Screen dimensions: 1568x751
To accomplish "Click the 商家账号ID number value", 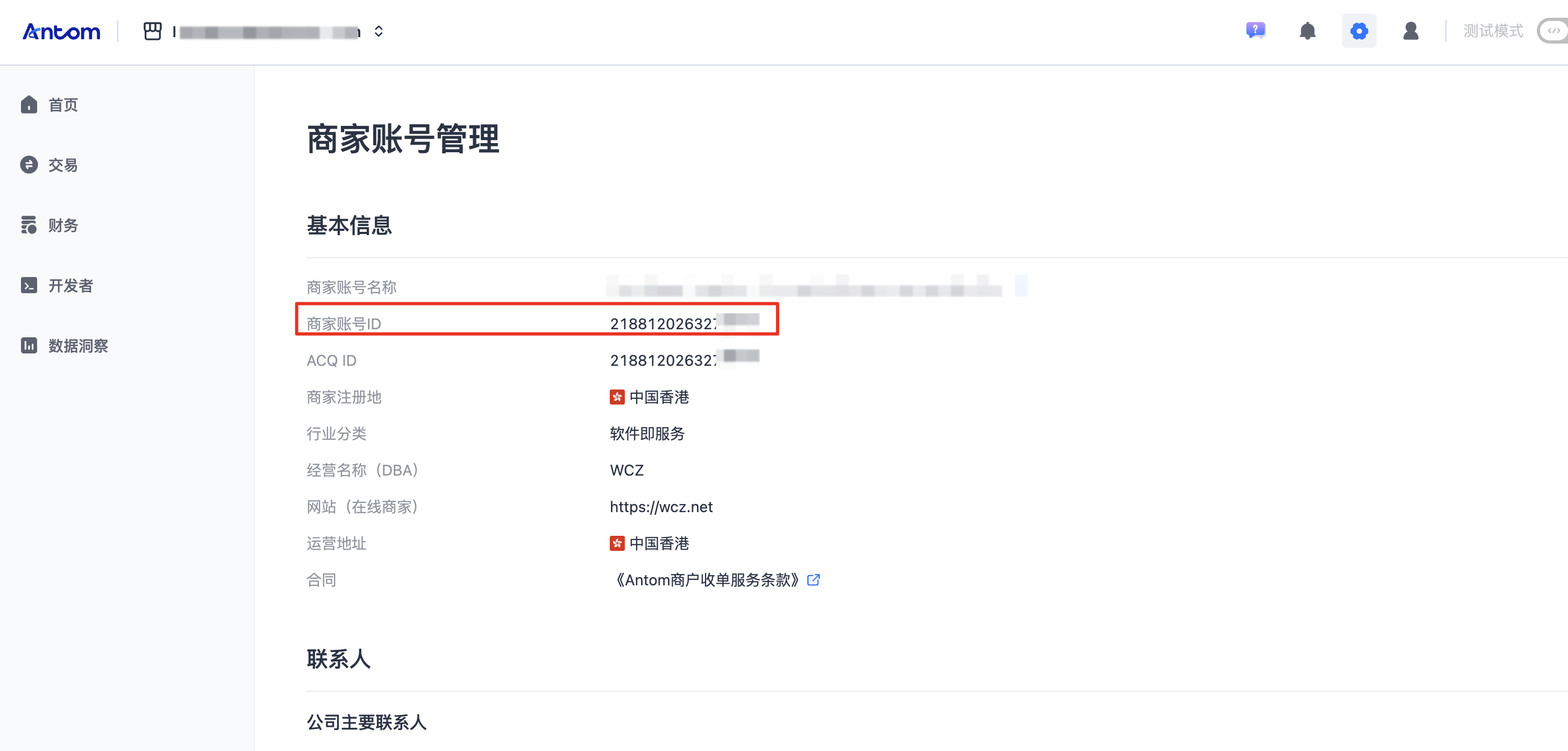I will (685, 323).
